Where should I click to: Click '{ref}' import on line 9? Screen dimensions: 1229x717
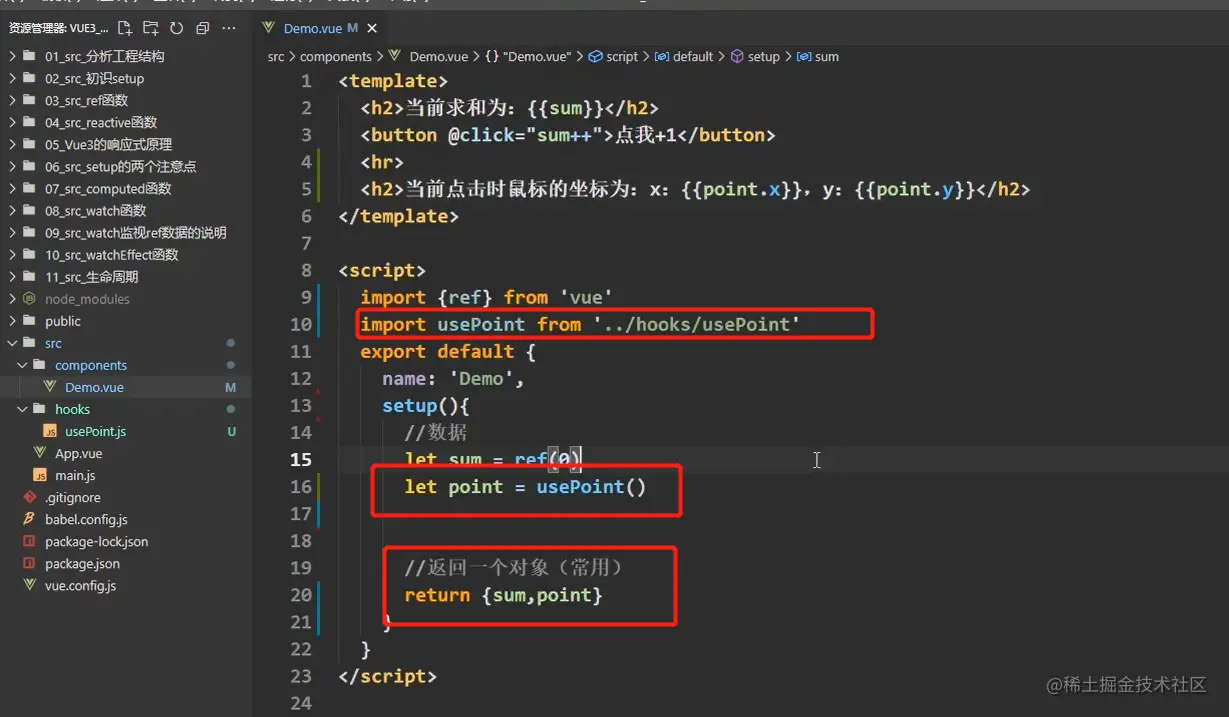465,297
